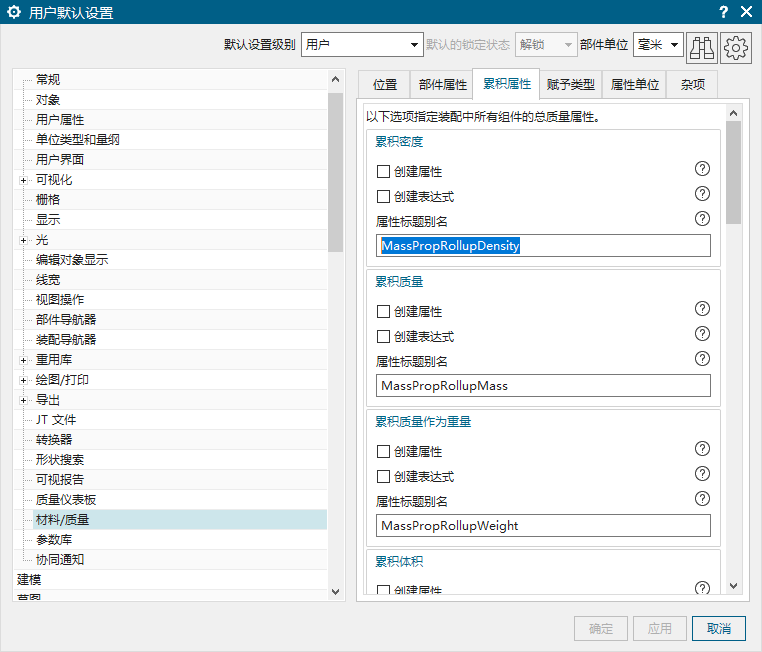Screen dimensions: 762x652
Task: Open the 默认设置级别 dropdown showing 用户
Action: pos(363,45)
